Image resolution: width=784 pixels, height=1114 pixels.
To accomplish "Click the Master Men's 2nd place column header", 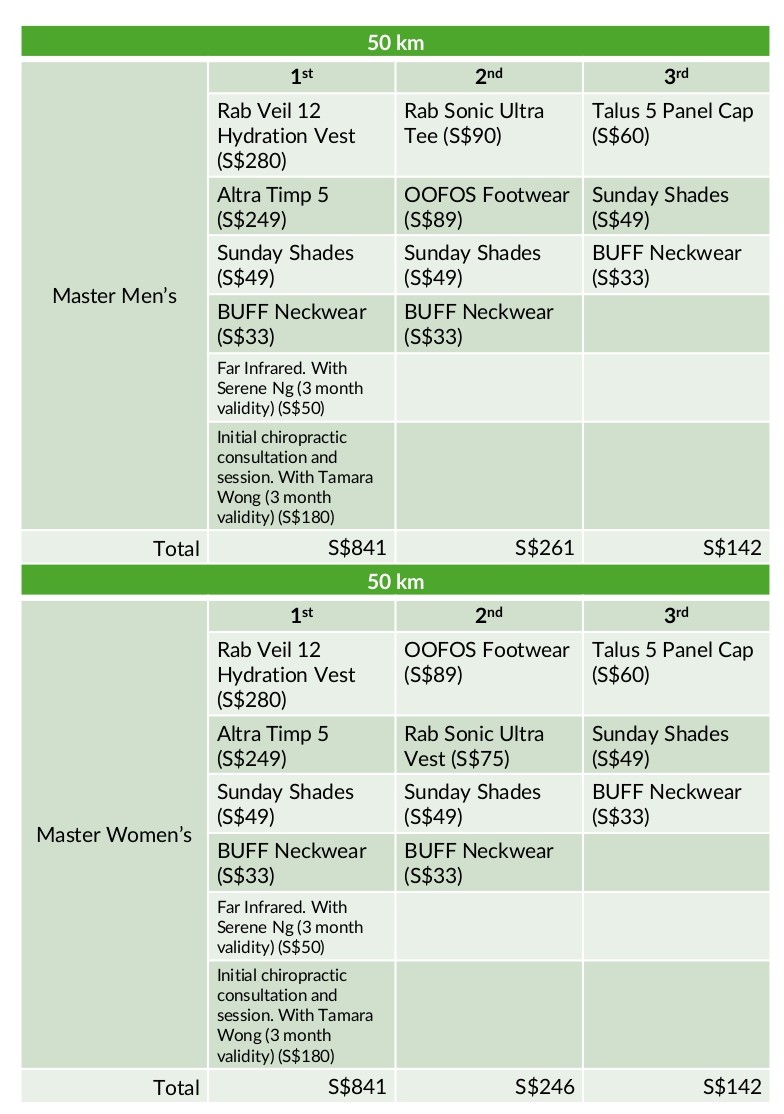I will (489, 77).
